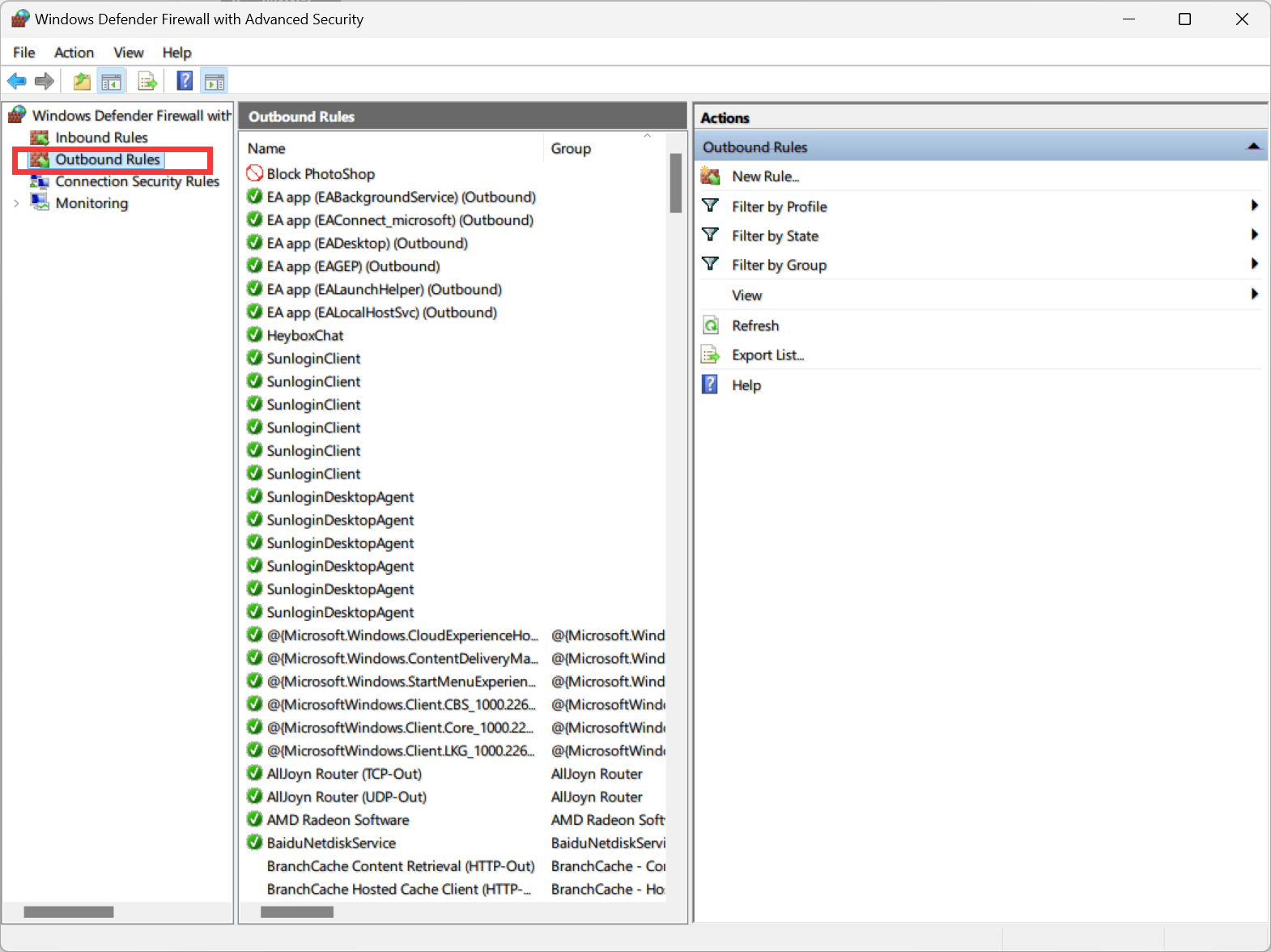Open the Help menu in menu bar

pos(176,53)
